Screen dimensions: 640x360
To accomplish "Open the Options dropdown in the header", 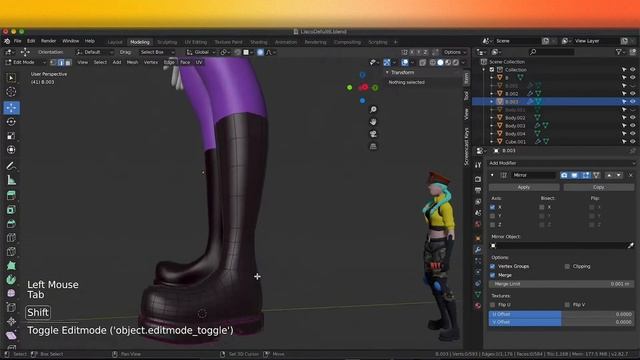I will click(x=455, y=52).
